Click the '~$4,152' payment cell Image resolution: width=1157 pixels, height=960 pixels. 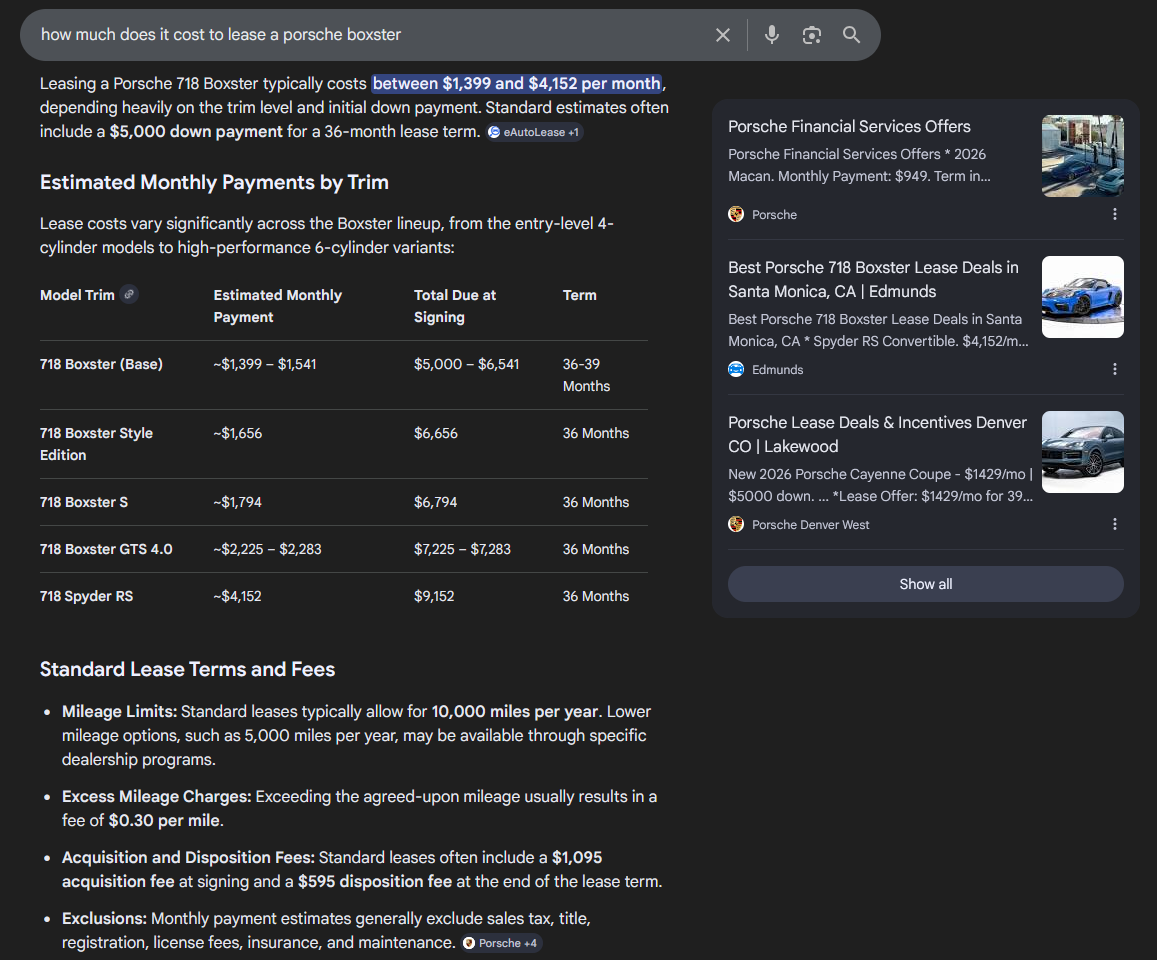point(237,596)
